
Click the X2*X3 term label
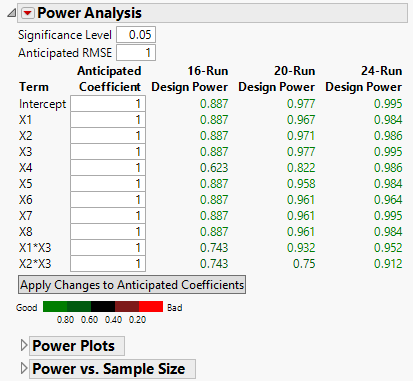pos(35,264)
